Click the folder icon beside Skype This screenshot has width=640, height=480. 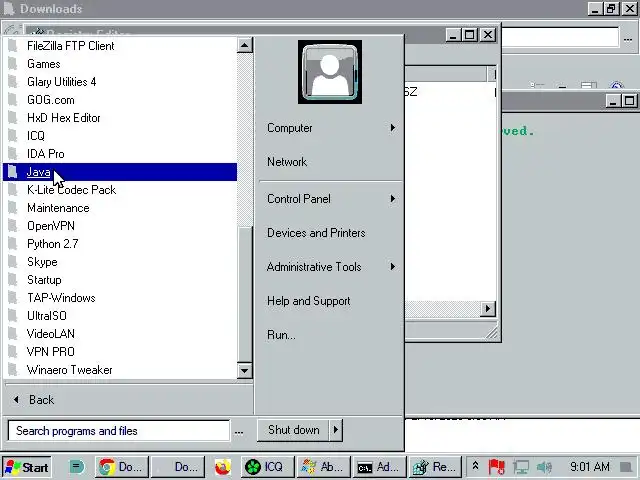click(13, 261)
